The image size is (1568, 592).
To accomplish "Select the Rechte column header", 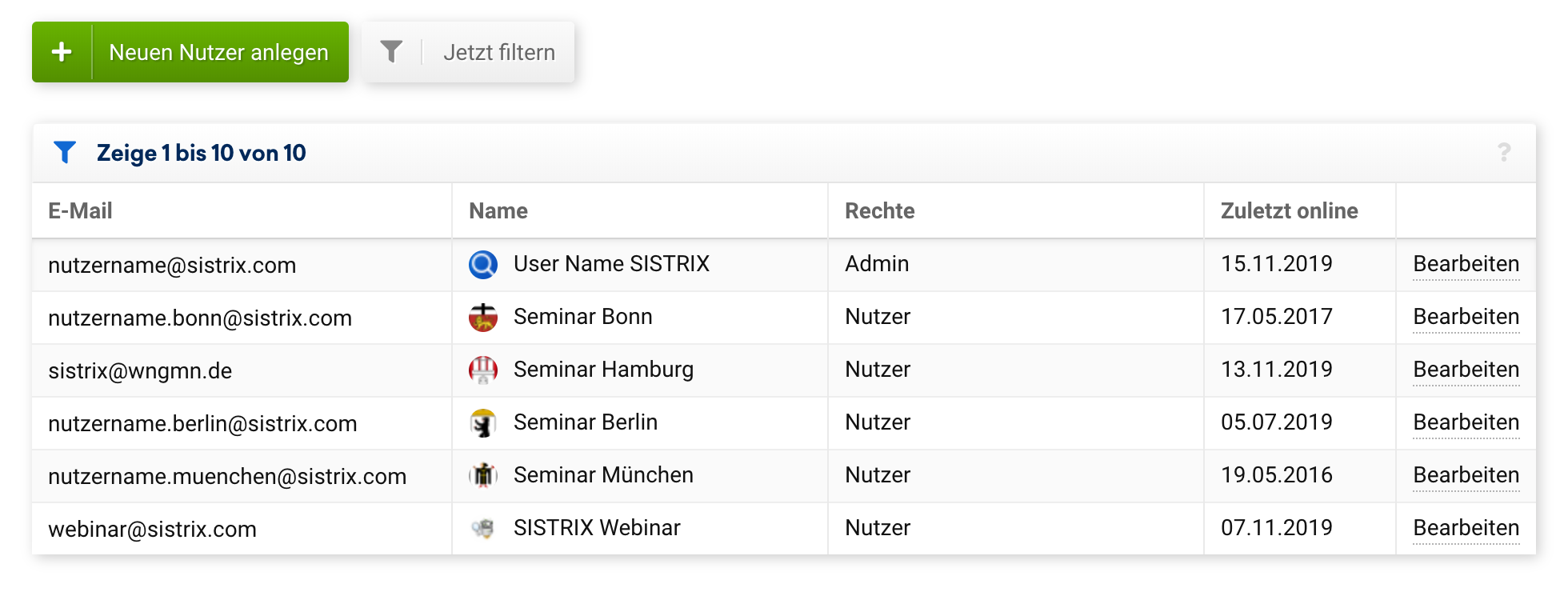I will click(x=879, y=211).
